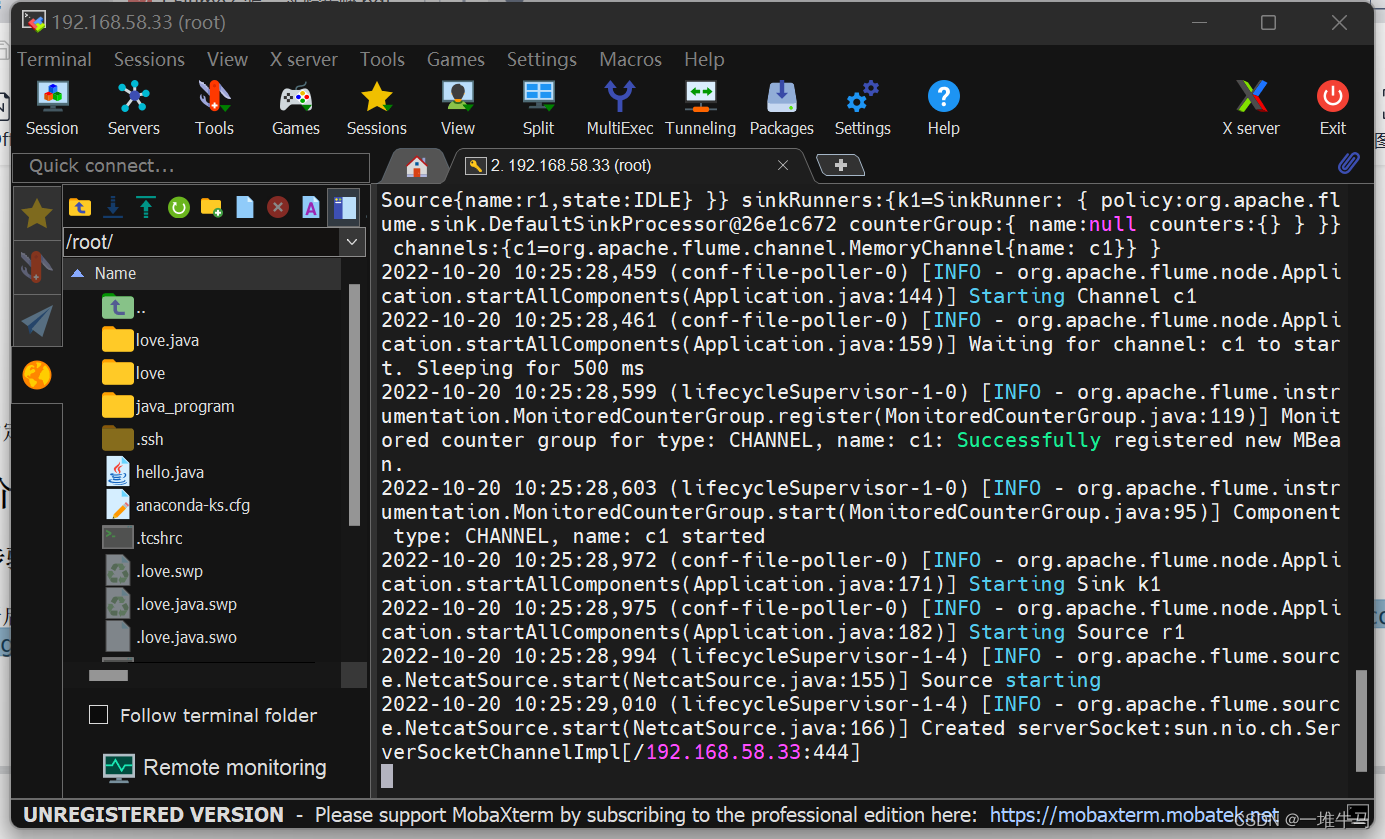
Task: Open a new Session
Action: coord(52,105)
